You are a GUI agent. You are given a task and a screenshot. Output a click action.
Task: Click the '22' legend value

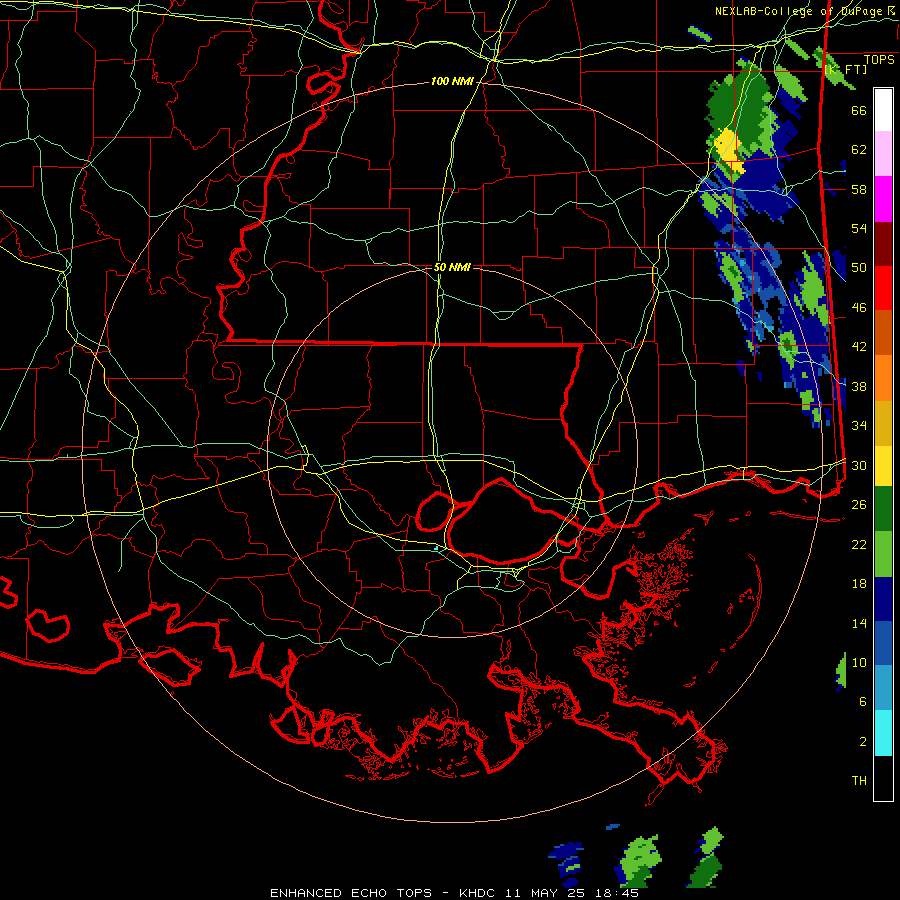coord(859,544)
